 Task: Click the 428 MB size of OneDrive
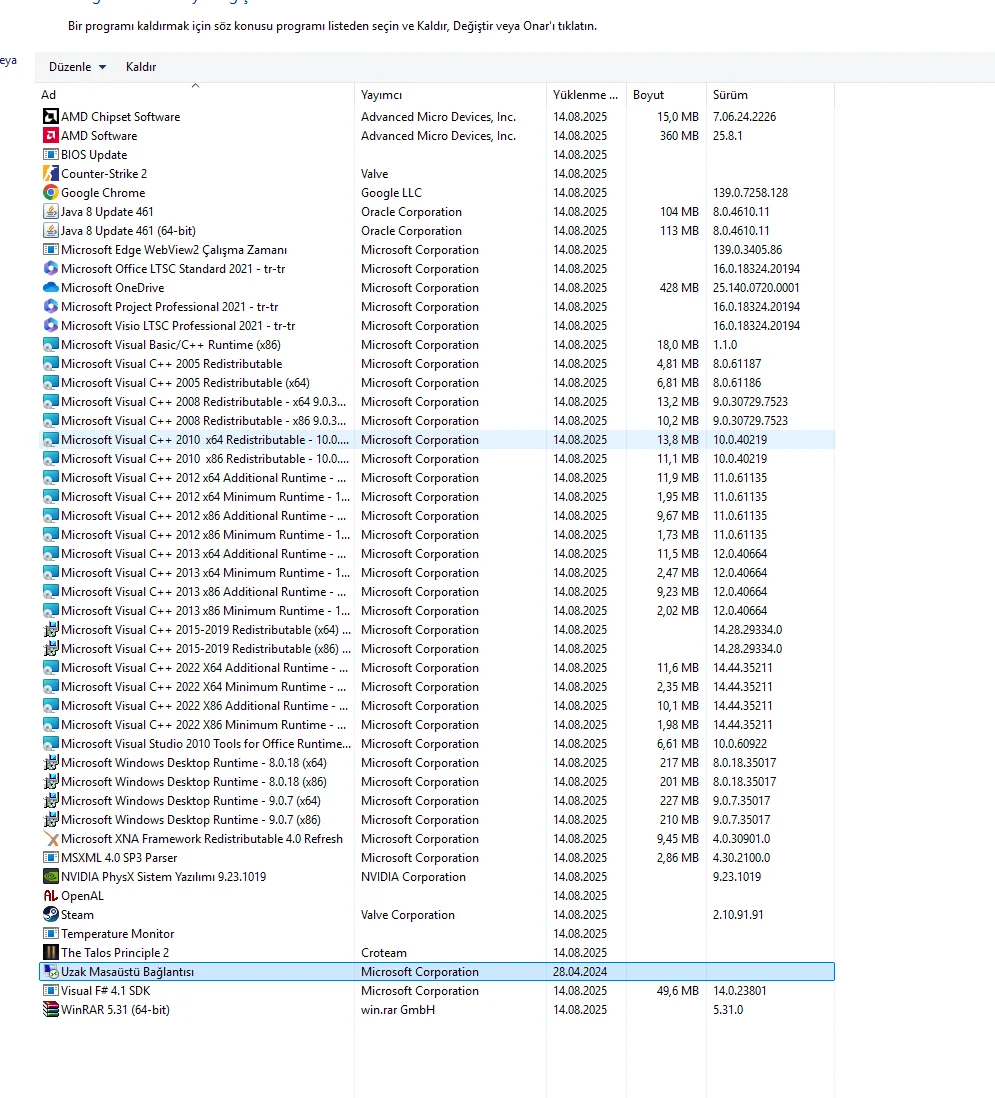point(679,287)
